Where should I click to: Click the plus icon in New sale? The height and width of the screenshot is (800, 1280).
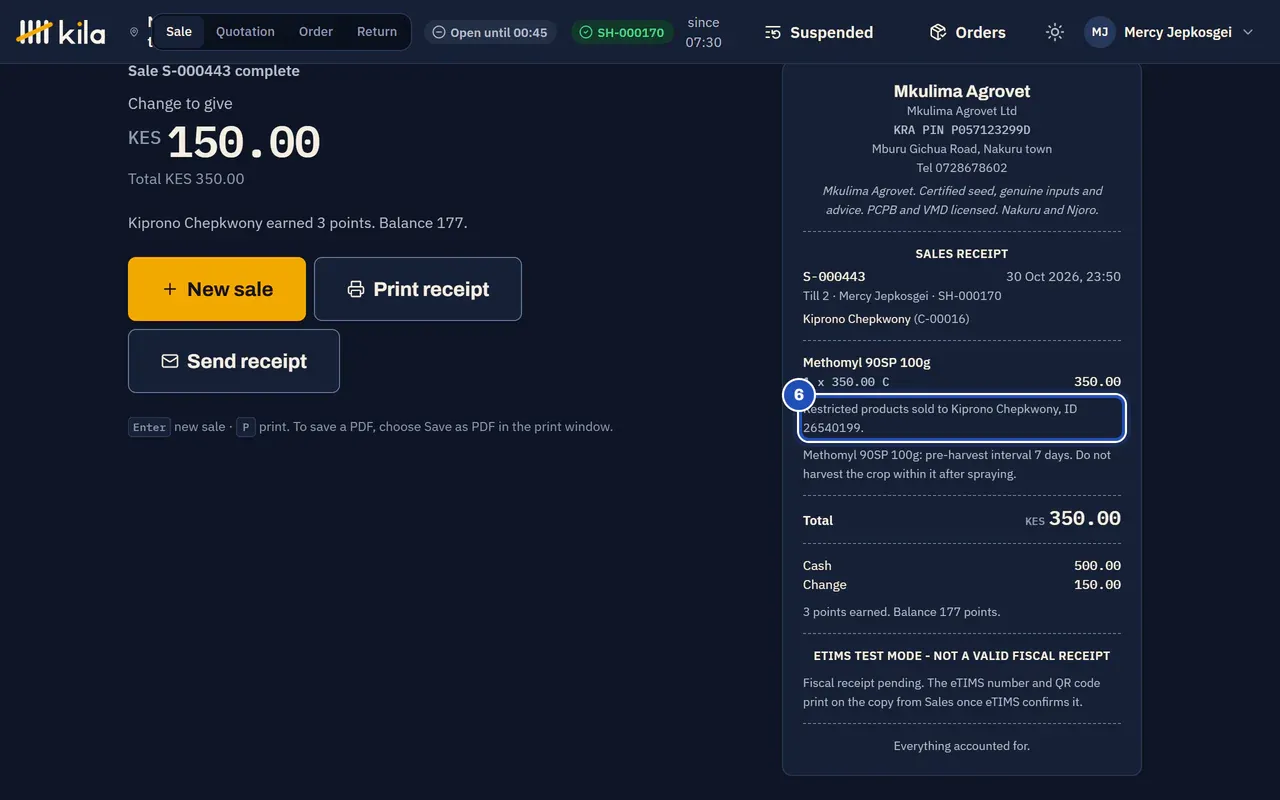click(x=170, y=289)
